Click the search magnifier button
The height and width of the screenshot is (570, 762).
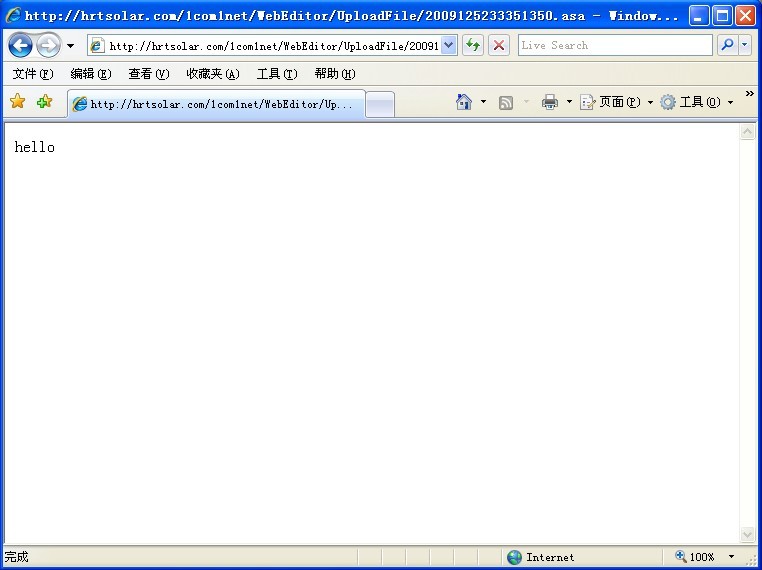coord(727,45)
